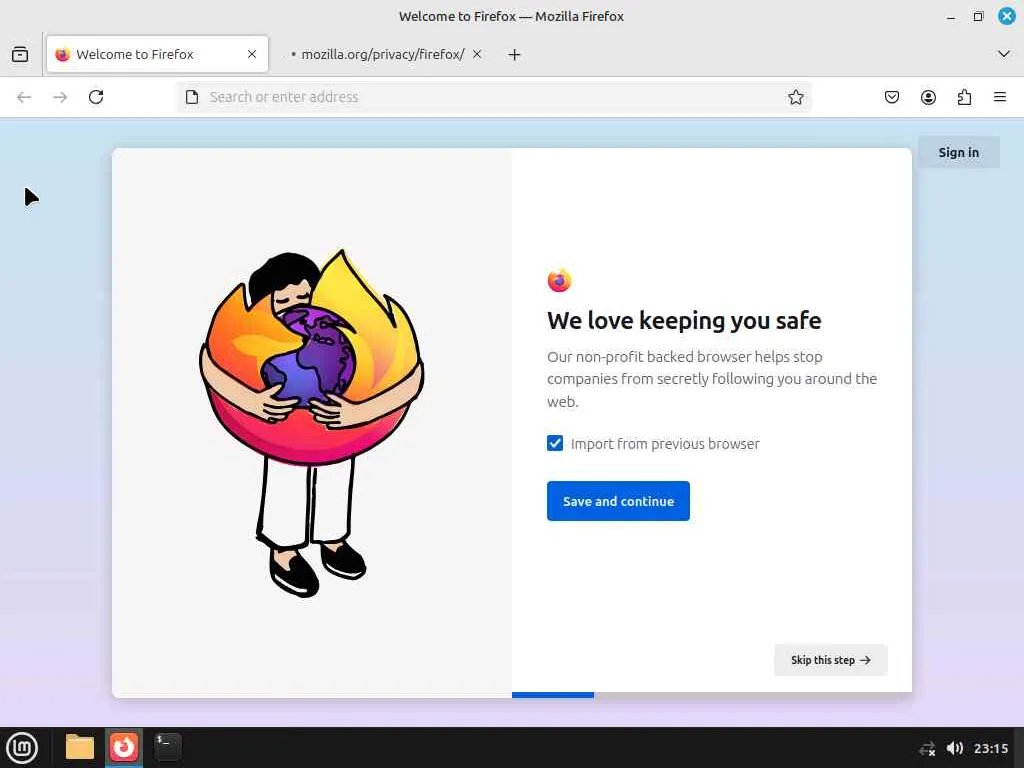Open the Save to Pocket icon
The height and width of the screenshot is (768, 1024).
tap(891, 97)
